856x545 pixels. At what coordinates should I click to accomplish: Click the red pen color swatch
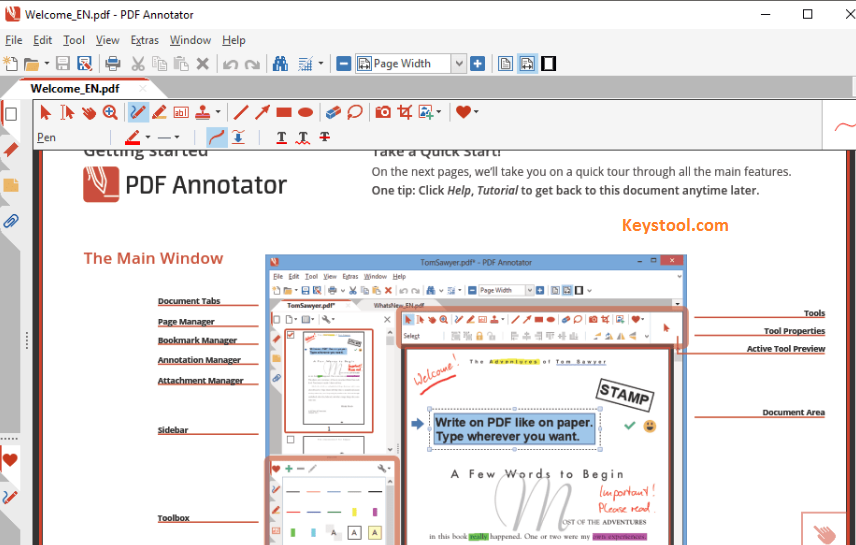click(x=132, y=137)
